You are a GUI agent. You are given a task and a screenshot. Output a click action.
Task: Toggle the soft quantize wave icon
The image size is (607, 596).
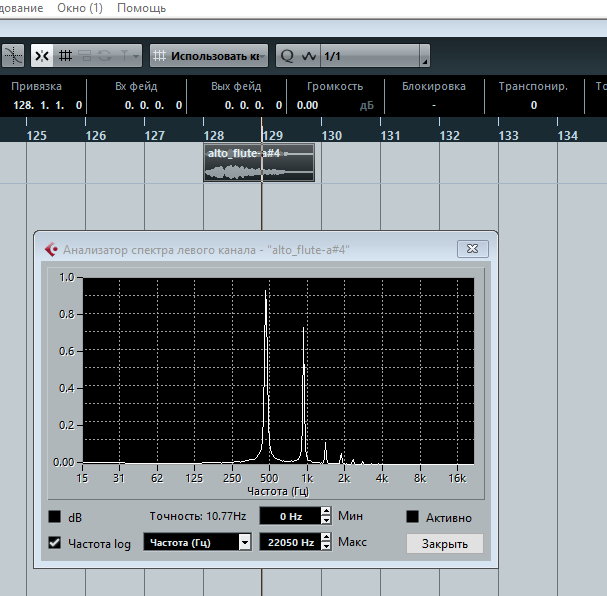click(x=309, y=56)
